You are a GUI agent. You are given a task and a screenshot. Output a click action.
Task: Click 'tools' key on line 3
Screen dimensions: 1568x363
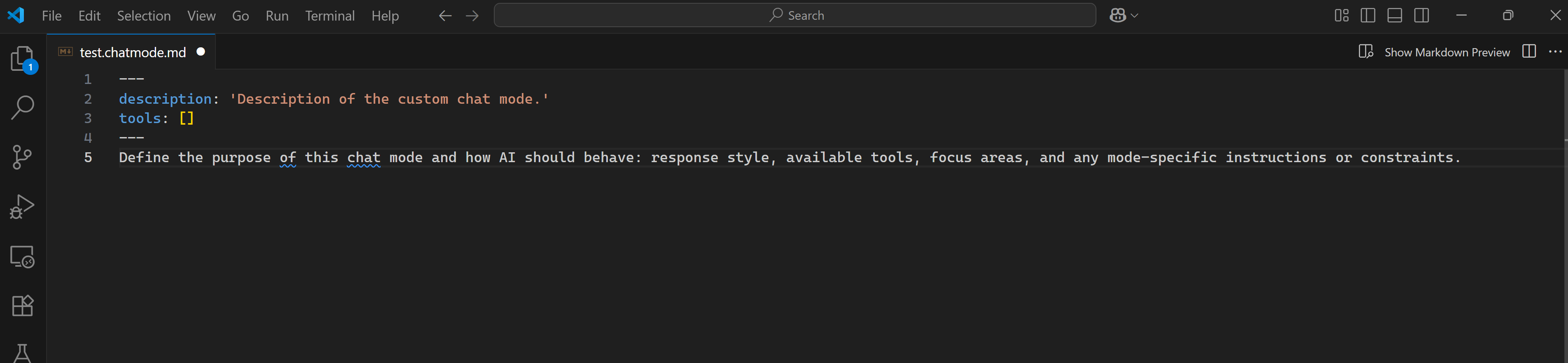coord(140,119)
